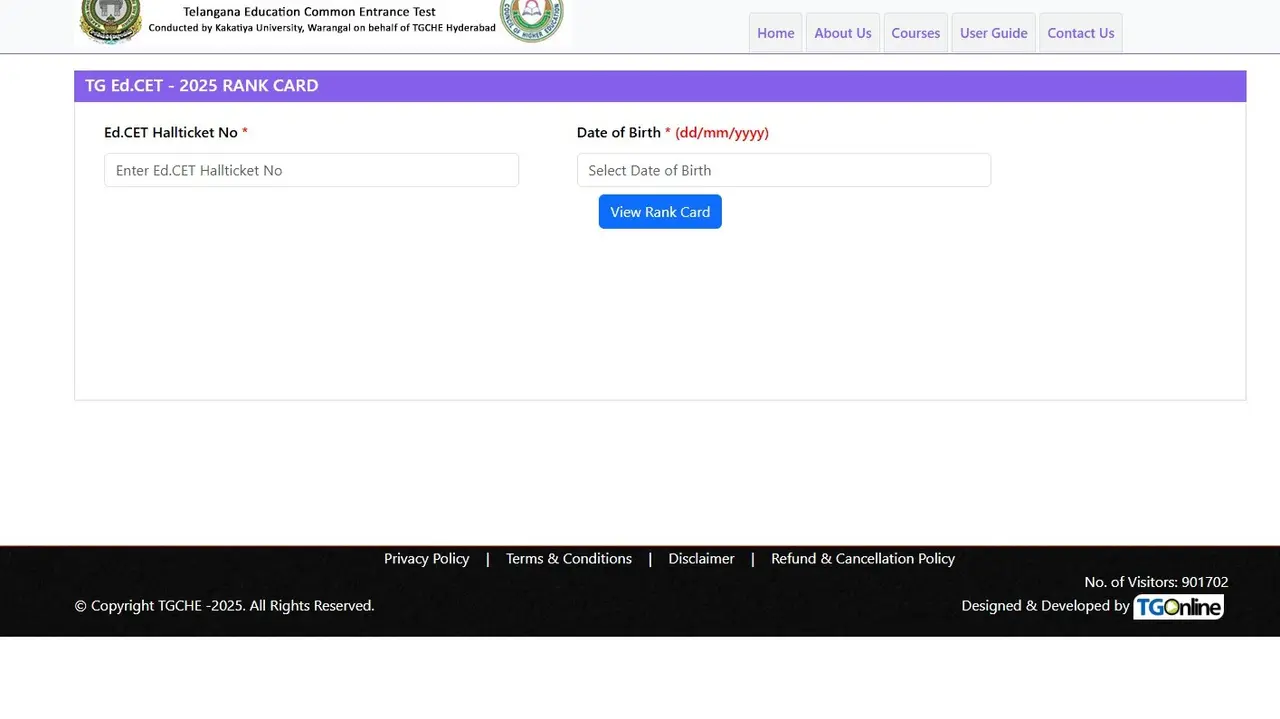Open the User Guide
Screen dimensions: 1280x719
(993, 32)
